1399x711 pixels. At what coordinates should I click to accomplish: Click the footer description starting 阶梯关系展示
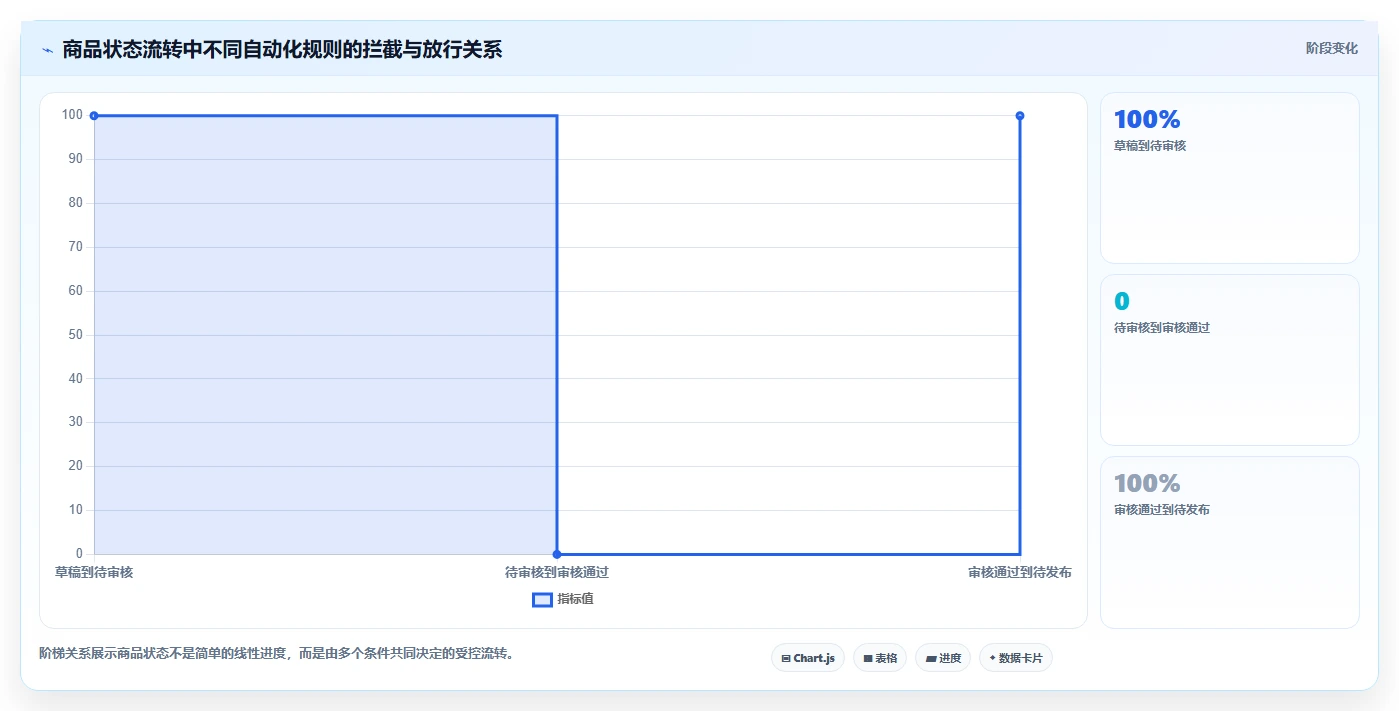(276, 654)
